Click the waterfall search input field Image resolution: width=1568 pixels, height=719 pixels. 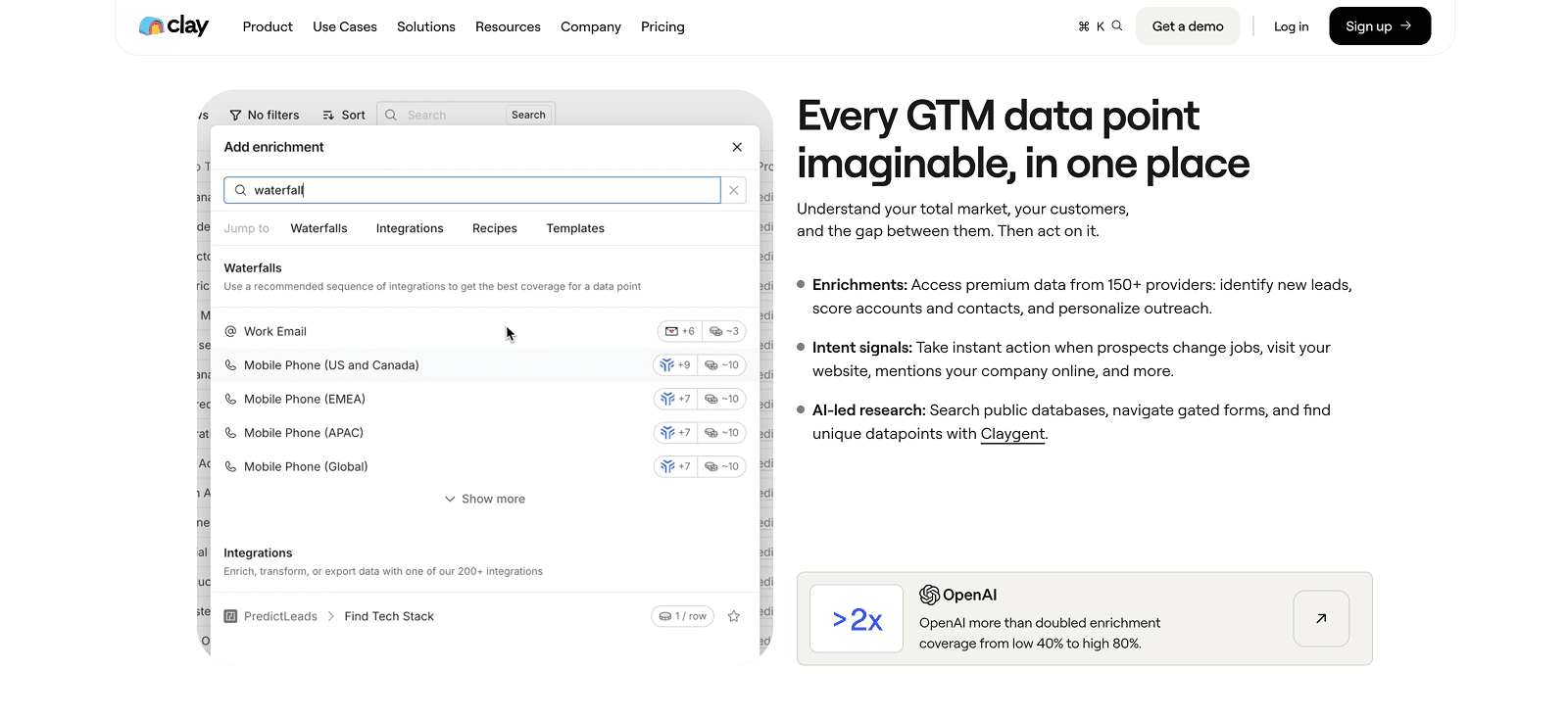point(472,190)
